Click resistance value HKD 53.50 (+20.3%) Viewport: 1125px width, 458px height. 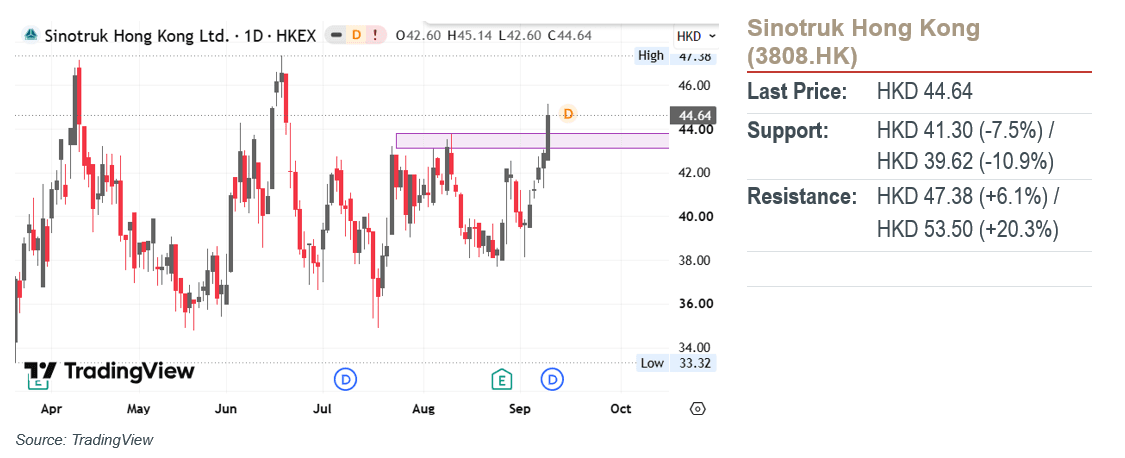(x=968, y=228)
